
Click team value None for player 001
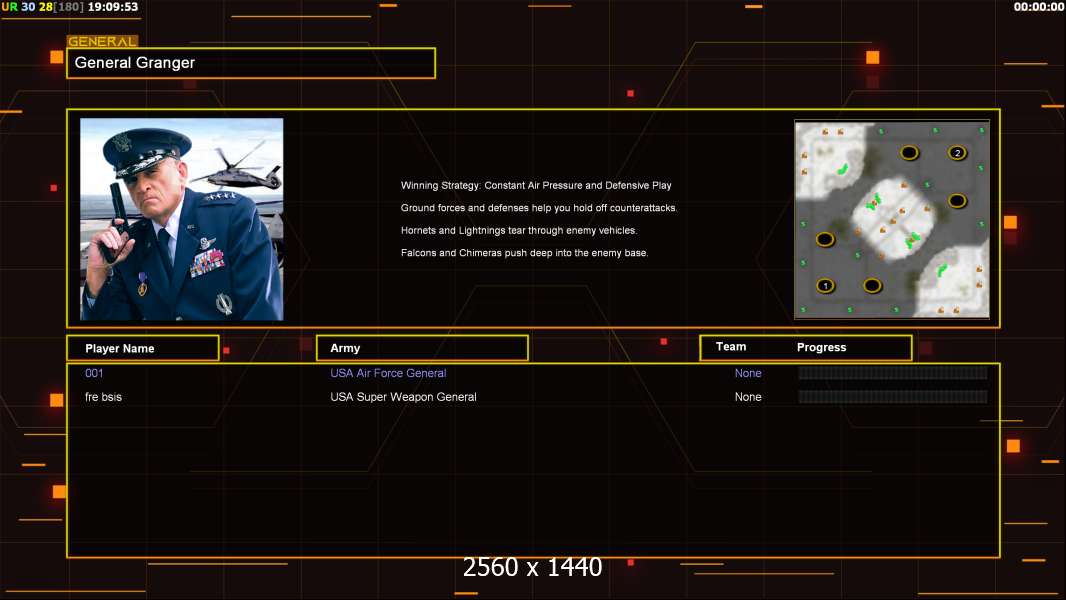[x=748, y=373]
